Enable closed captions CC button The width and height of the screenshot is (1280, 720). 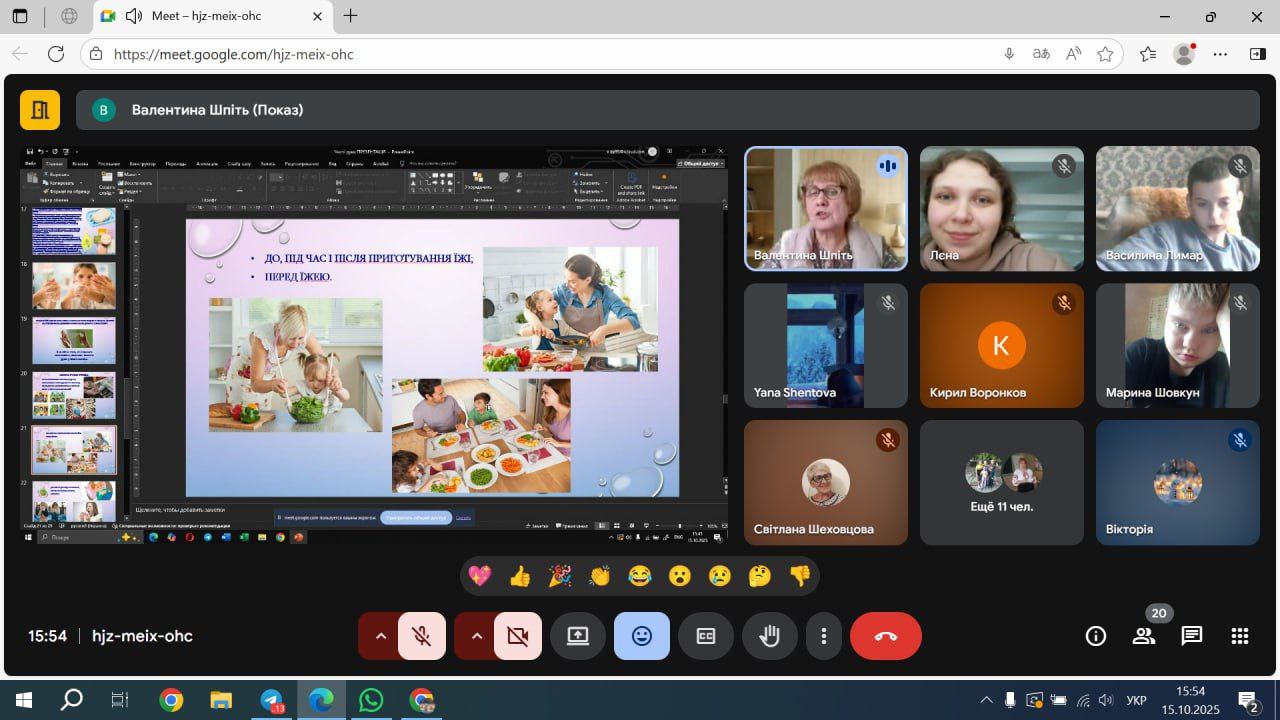pos(706,636)
